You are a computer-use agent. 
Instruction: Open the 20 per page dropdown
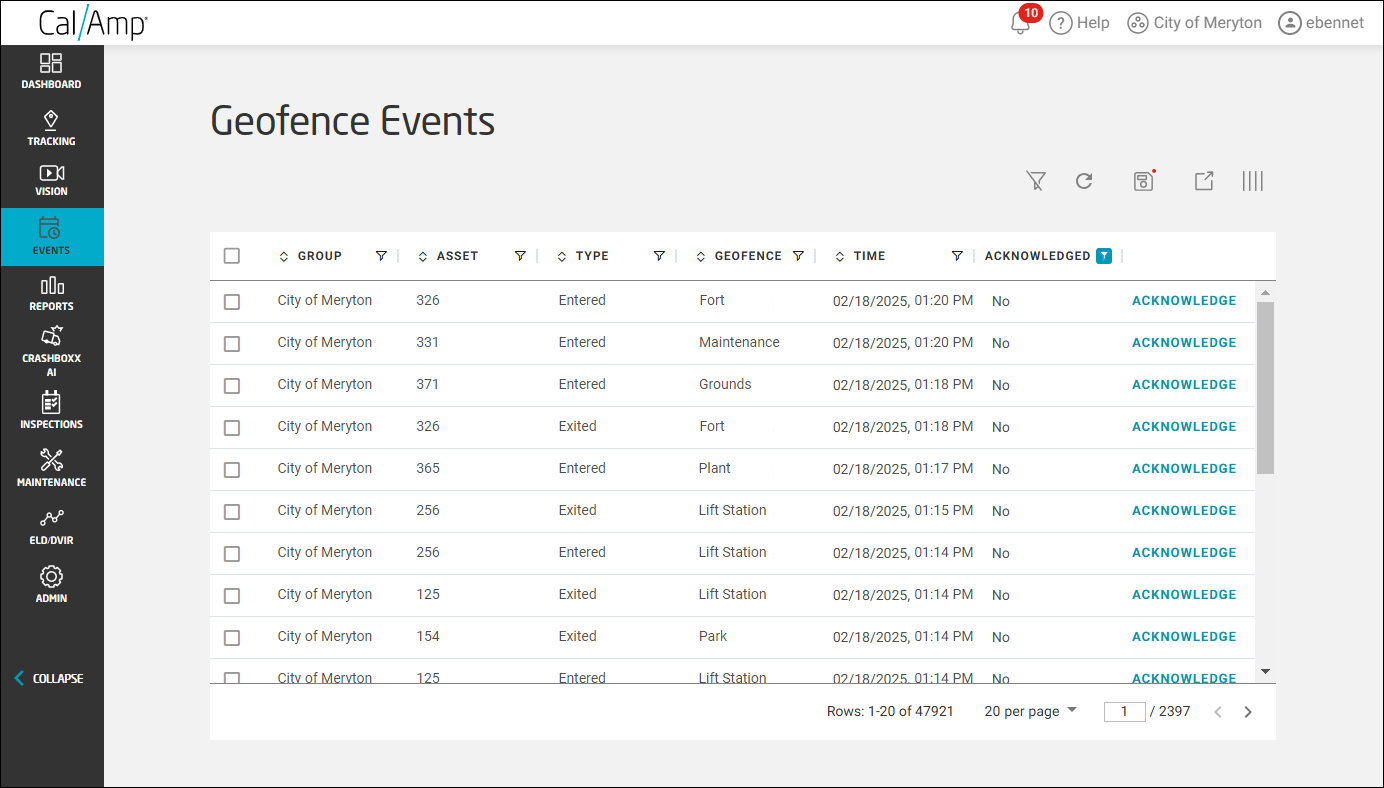tap(1031, 711)
